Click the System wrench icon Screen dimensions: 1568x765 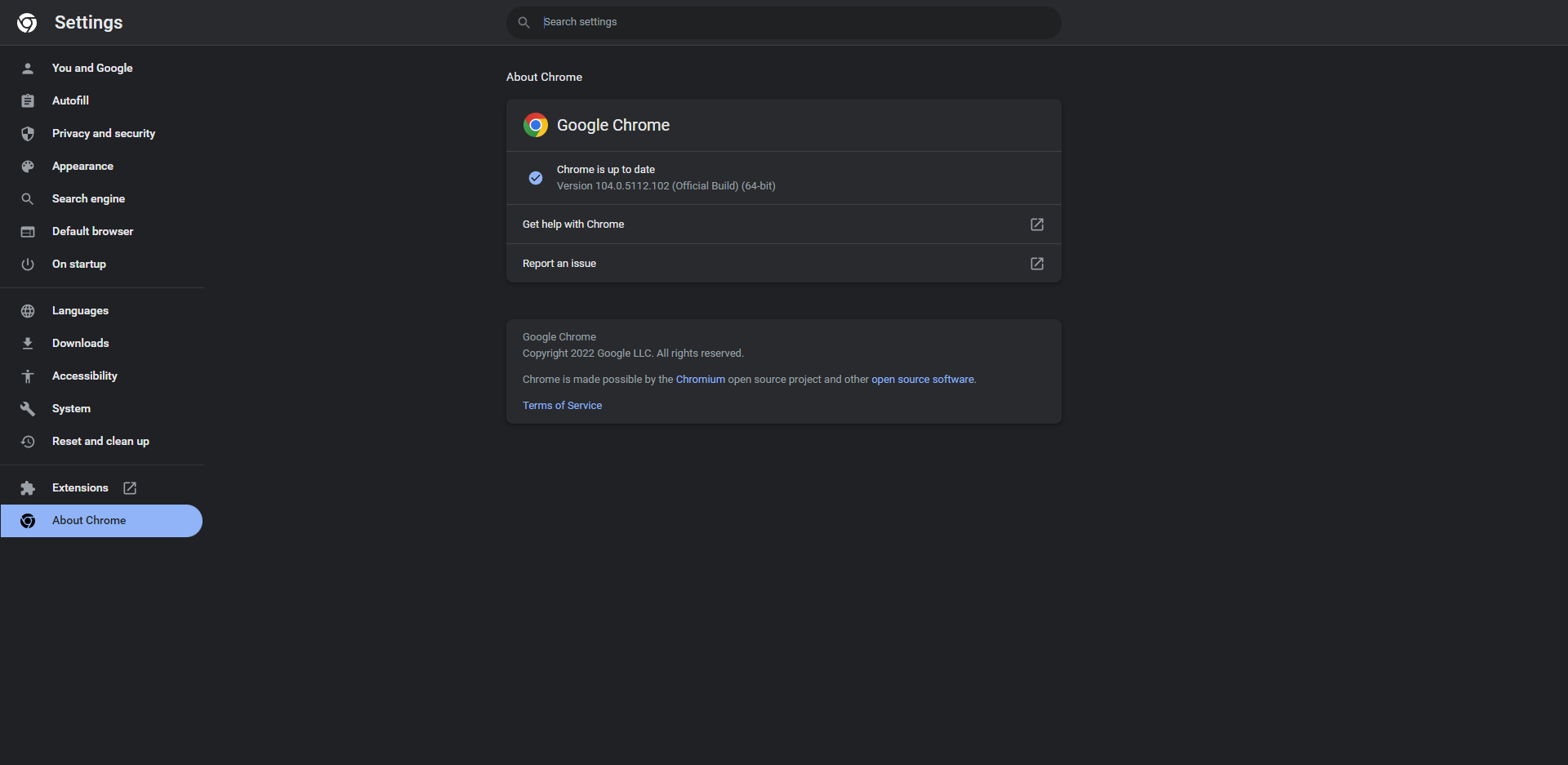(28, 409)
